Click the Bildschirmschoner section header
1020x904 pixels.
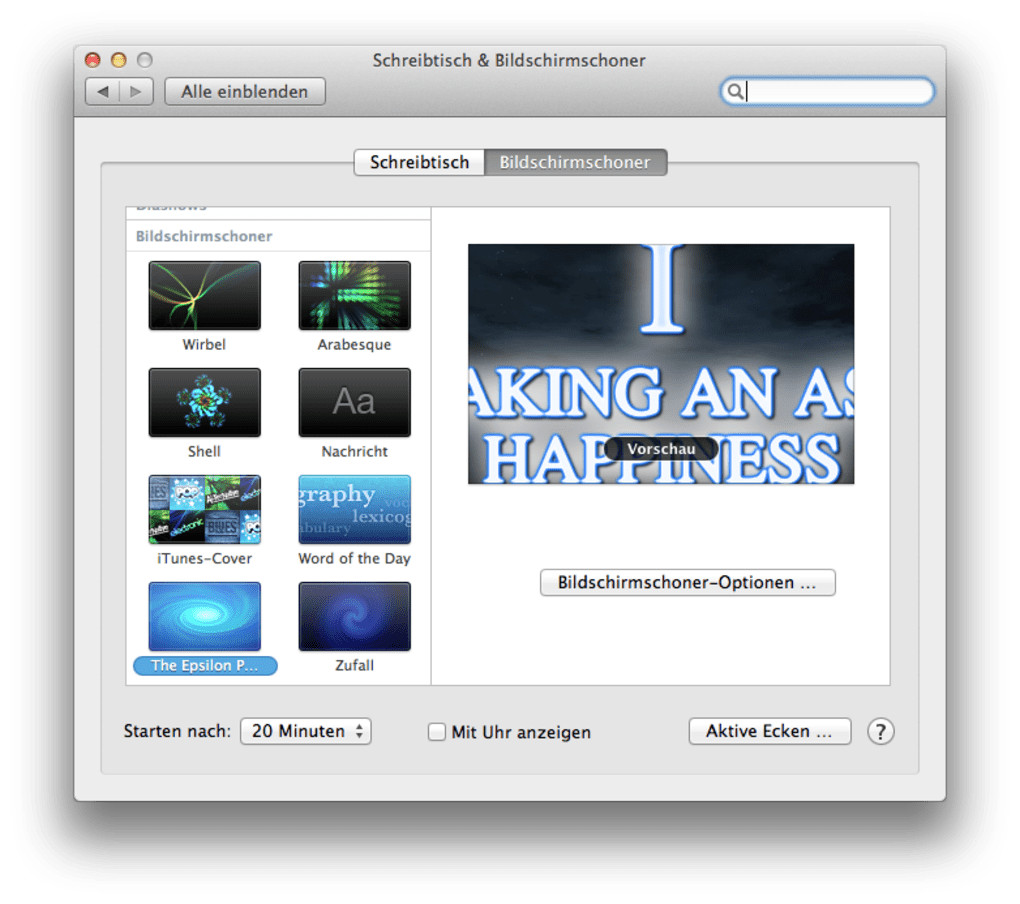coord(204,236)
